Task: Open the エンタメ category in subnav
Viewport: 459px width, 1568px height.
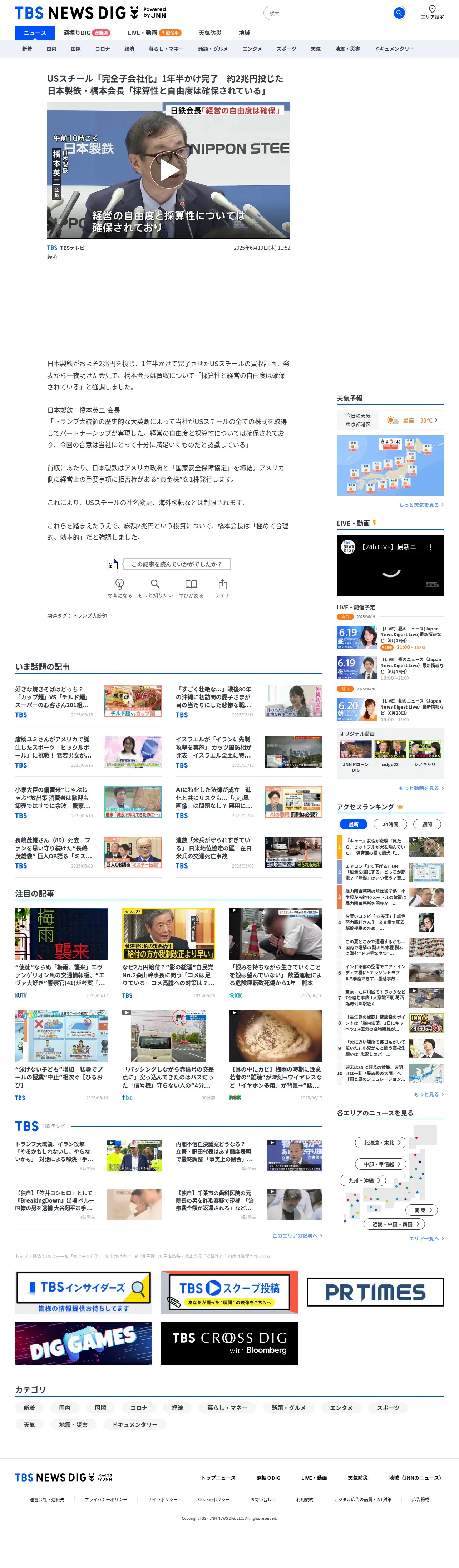Action: (x=252, y=49)
